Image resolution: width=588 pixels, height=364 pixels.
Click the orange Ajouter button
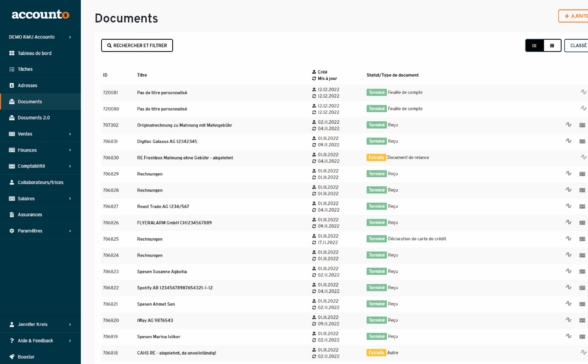click(x=573, y=16)
